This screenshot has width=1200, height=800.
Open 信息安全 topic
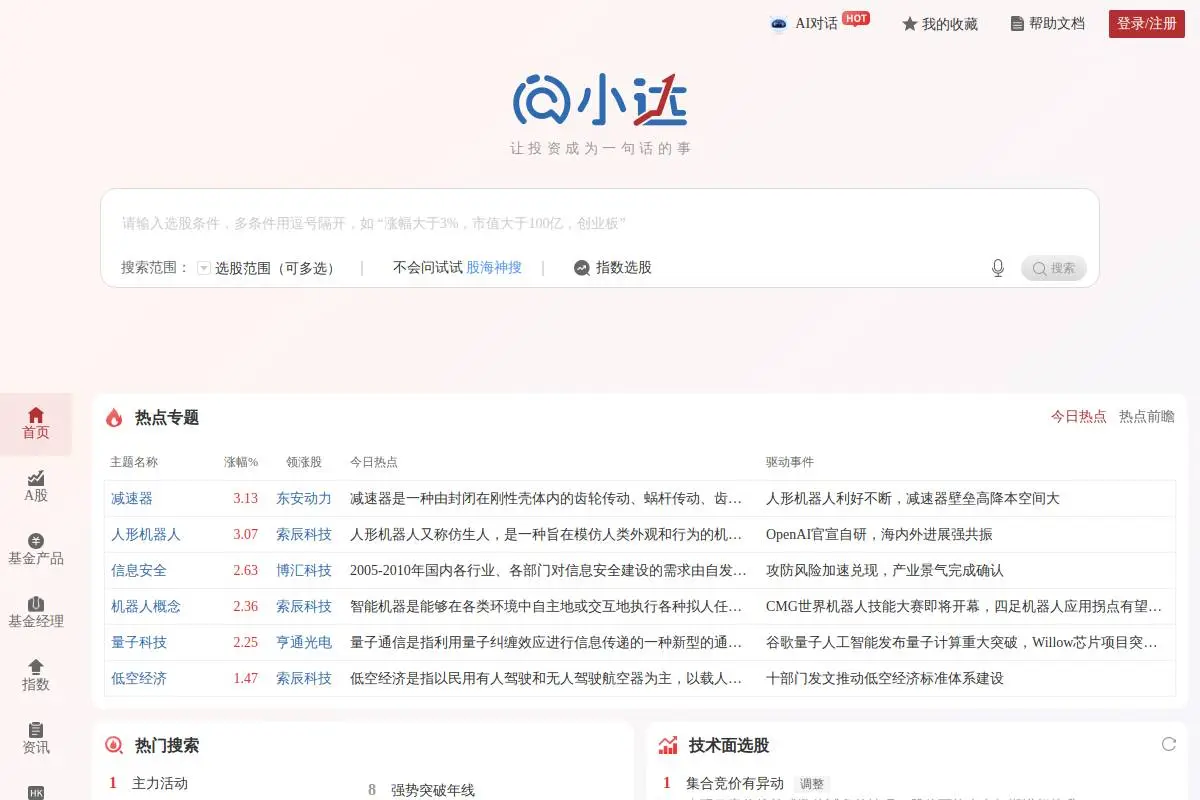139,570
